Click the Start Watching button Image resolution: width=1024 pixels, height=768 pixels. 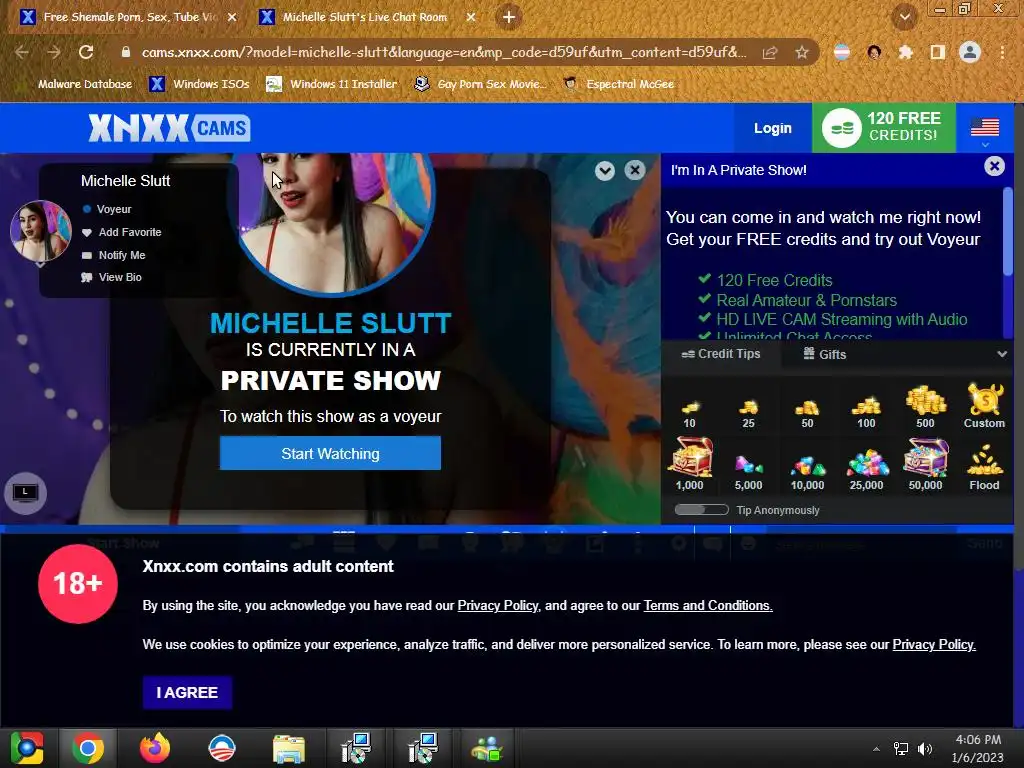click(330, 453)
